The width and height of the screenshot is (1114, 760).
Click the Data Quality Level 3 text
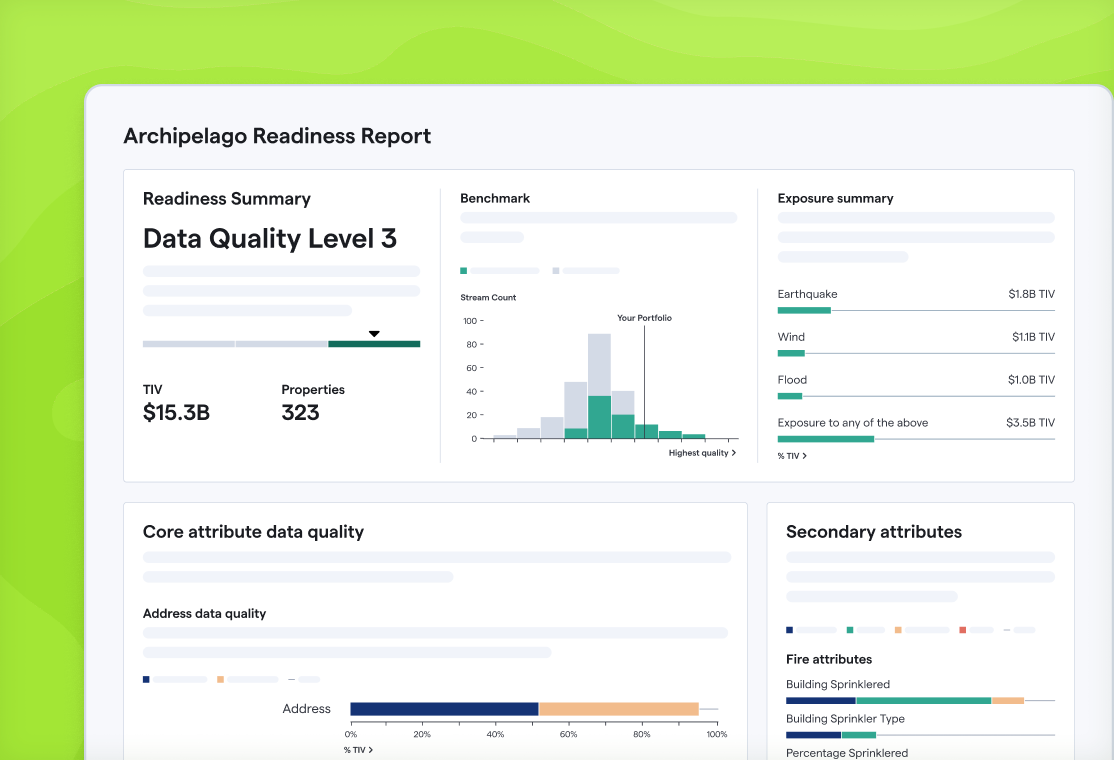pyautogui.click(x=270, y=239)
